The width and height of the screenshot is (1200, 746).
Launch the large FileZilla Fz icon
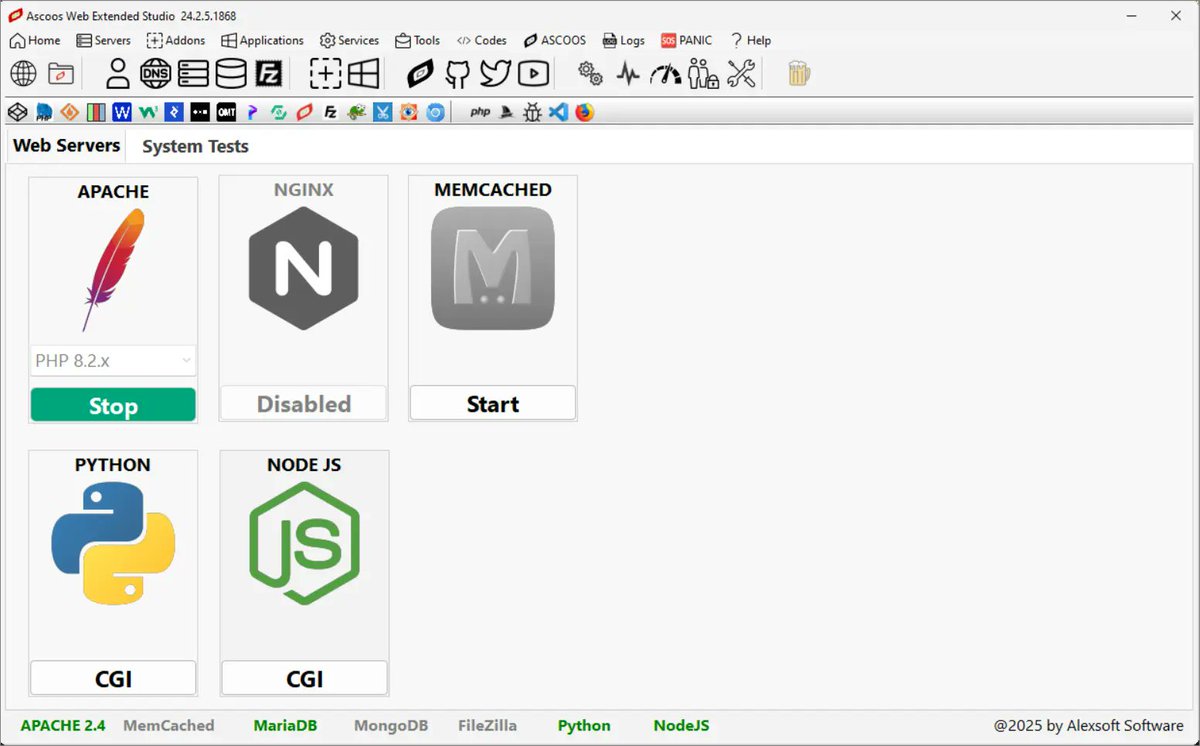tap(269, 73)
